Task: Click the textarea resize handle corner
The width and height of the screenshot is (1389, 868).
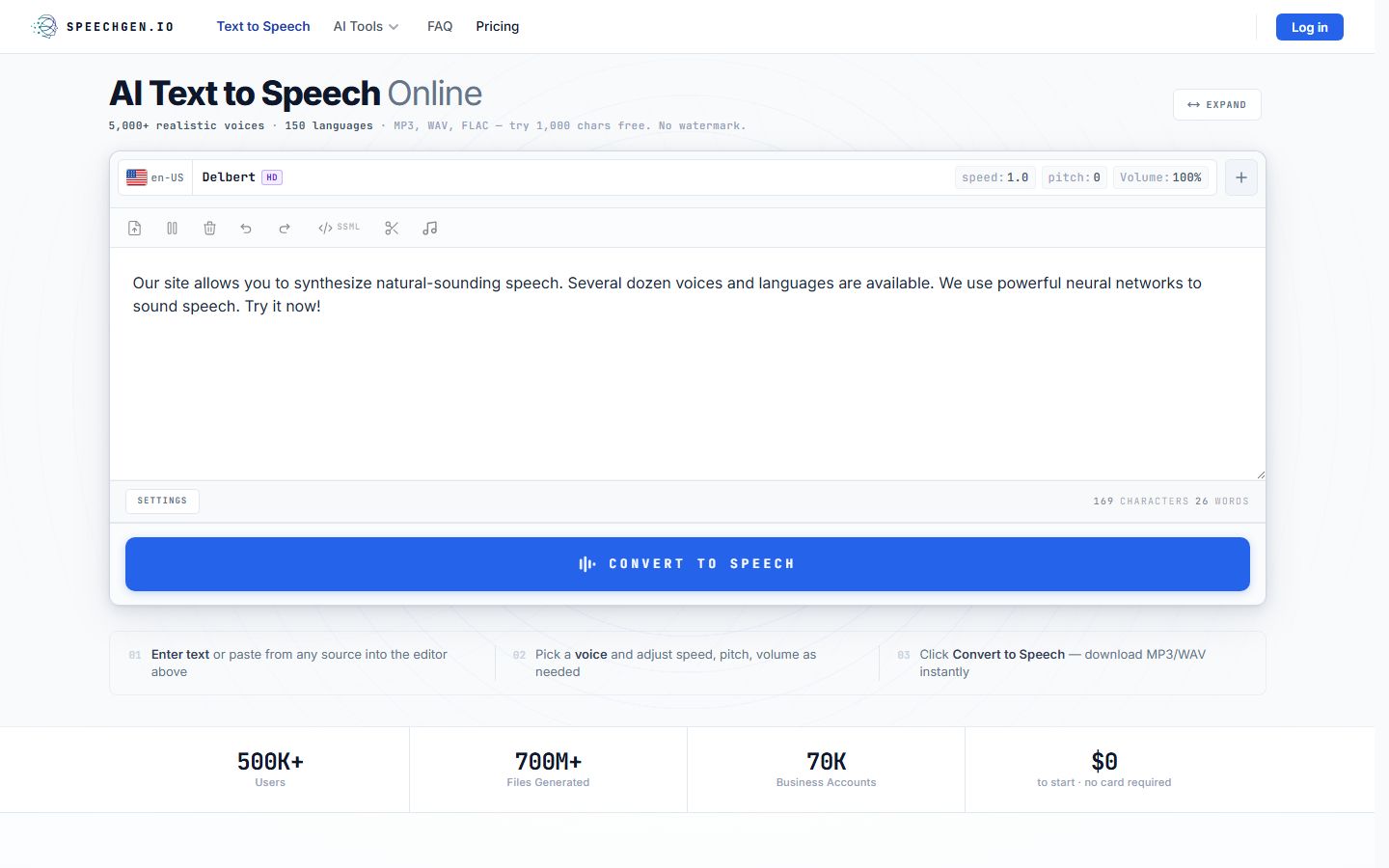Action: 1260,475
